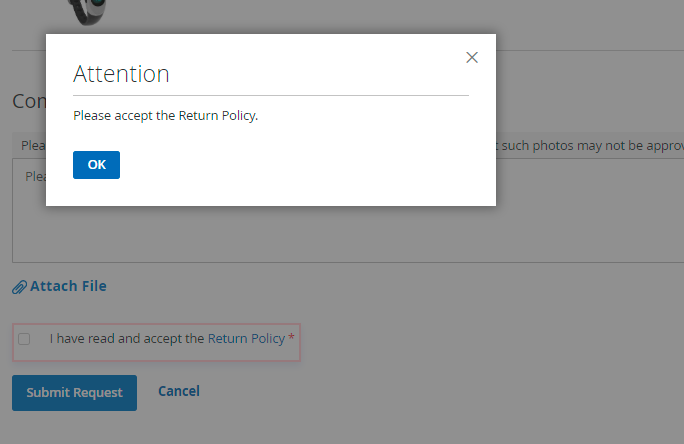Click the divider line under the Attention title
684x444 pixels.
(270, 95)
